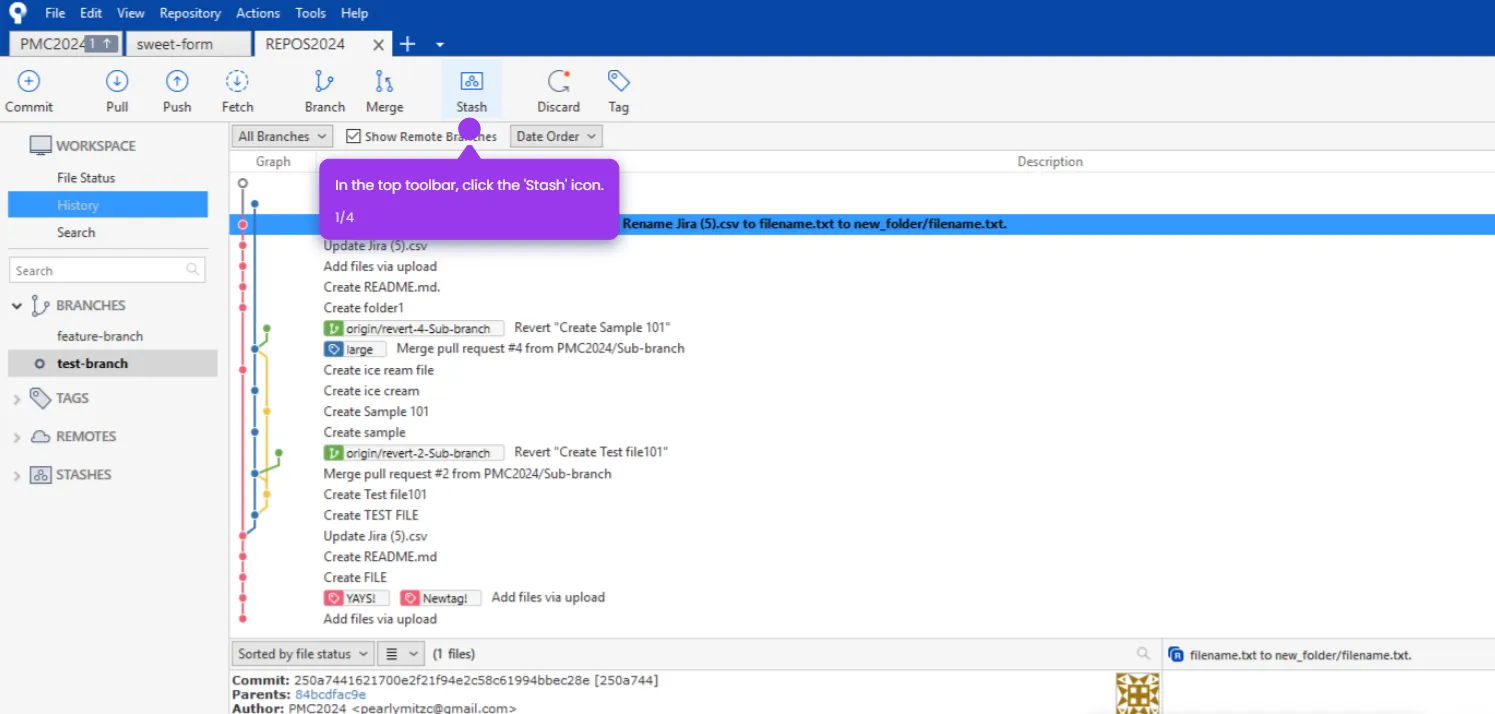This screenshot has height=714, width=1495.
Task: Click the STASHES section icon
Action: click(x=40, y=475)
